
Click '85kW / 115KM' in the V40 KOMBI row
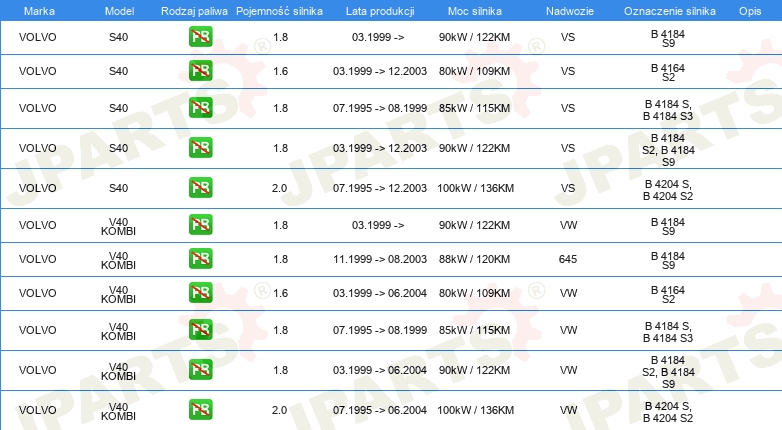coord(474,330)
